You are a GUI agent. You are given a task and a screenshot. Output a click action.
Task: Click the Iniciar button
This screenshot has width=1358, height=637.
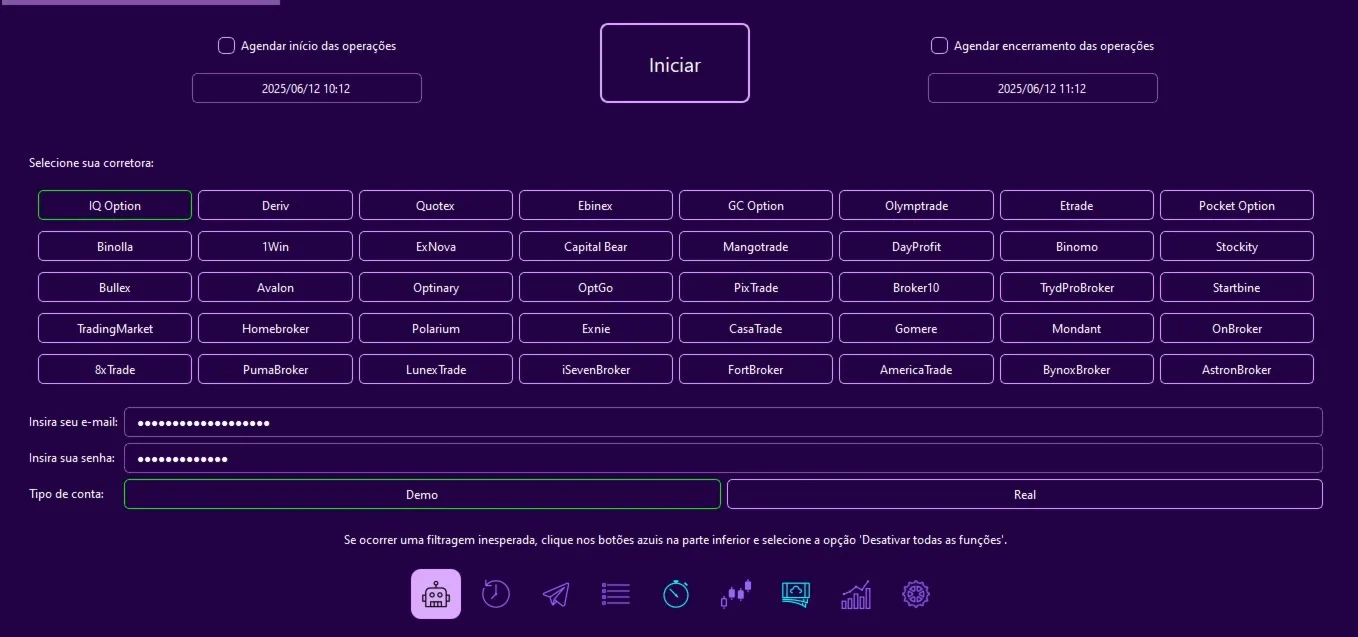(x=675, y=63)
